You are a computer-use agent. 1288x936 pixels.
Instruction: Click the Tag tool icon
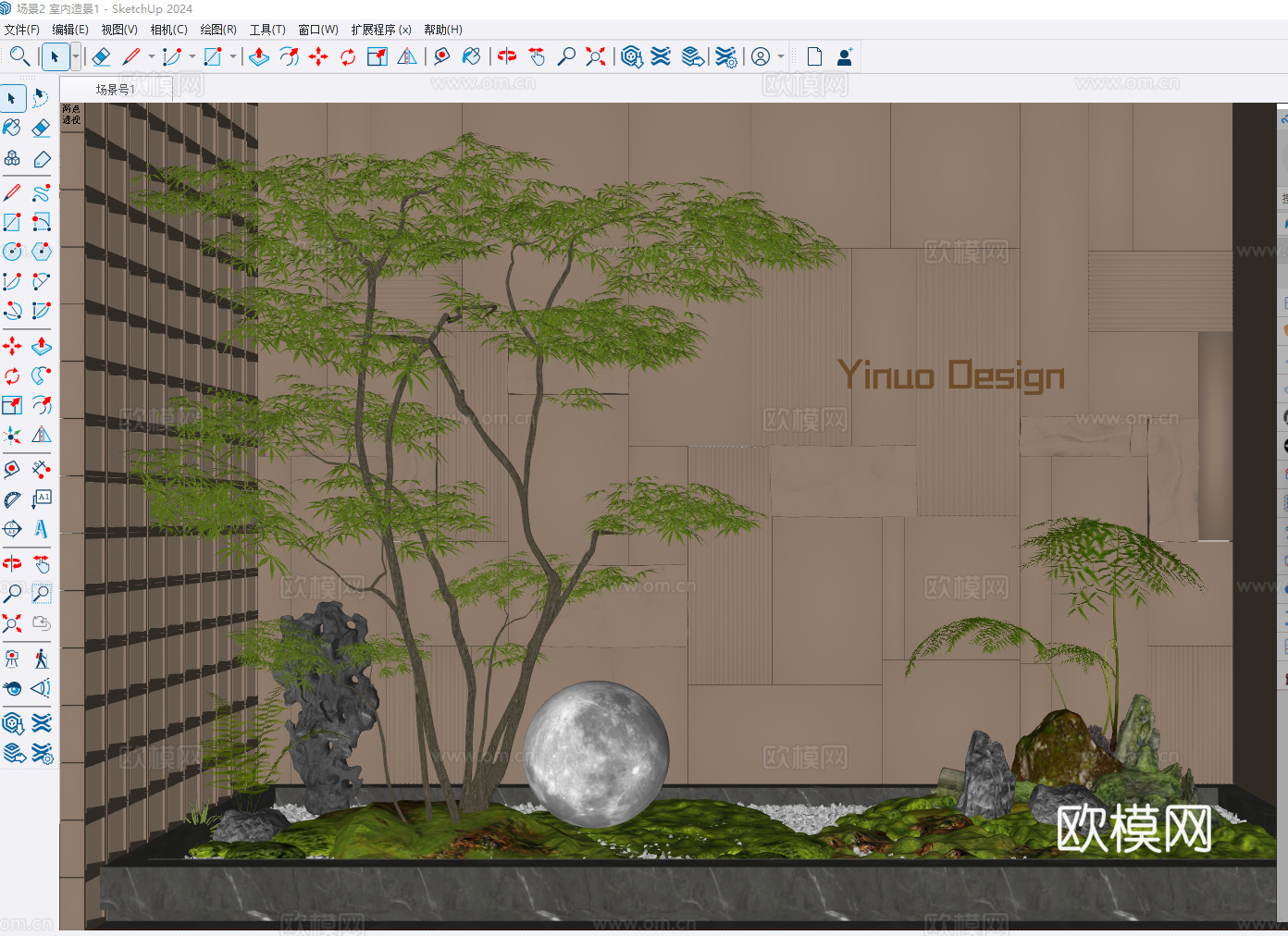[41, 159]
